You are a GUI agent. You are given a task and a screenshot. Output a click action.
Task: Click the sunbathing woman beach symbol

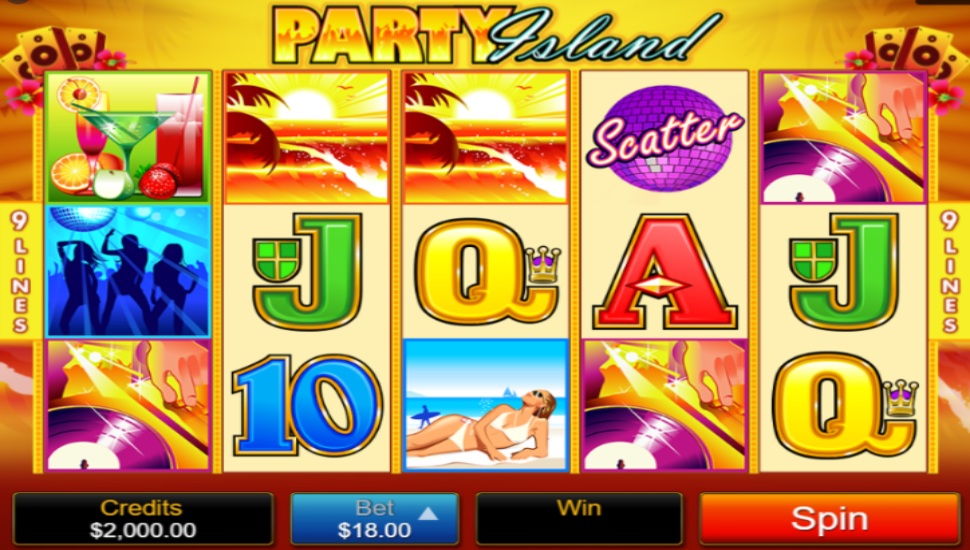(486, 405)
